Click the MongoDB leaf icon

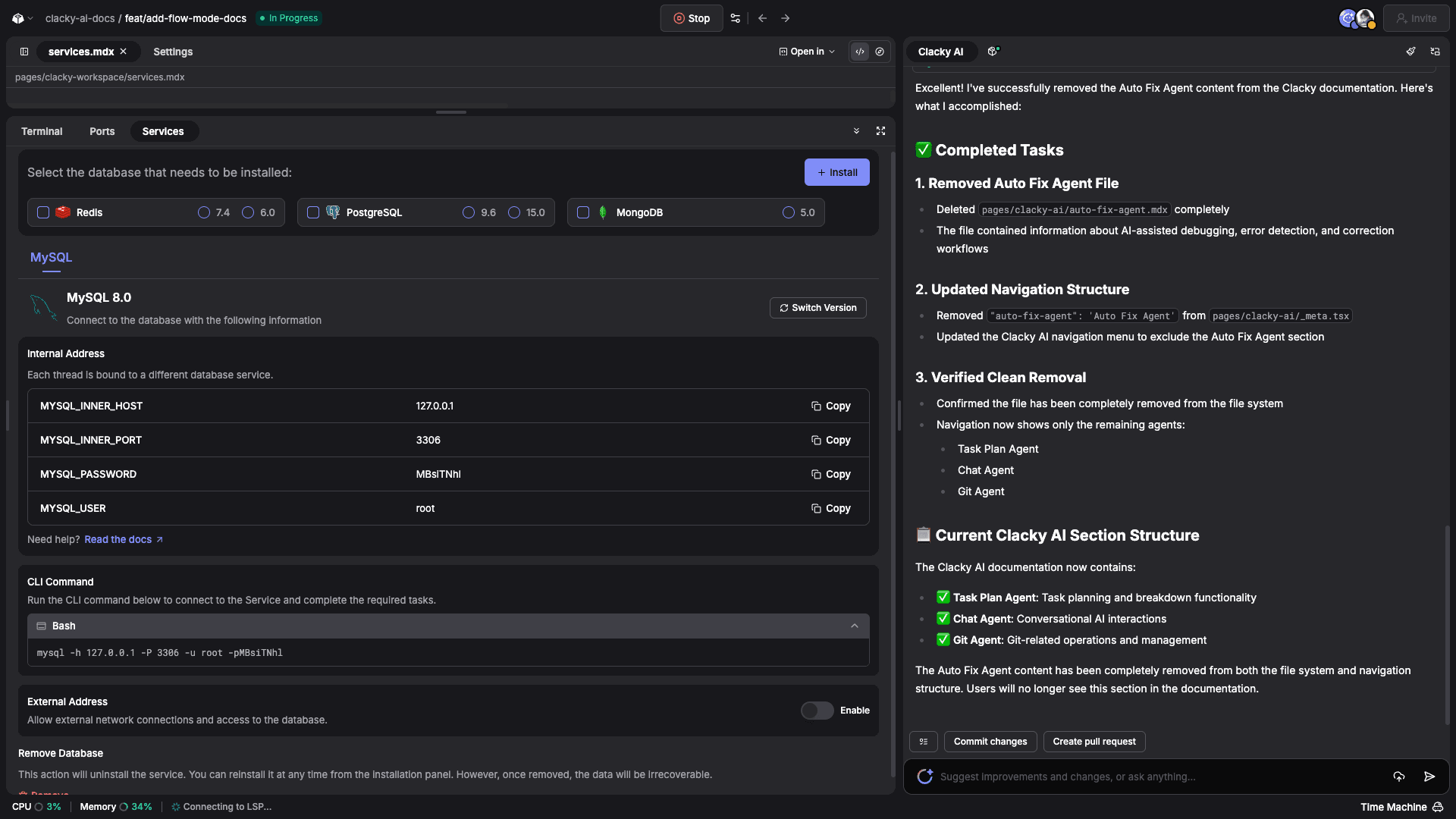coord(603,212)
